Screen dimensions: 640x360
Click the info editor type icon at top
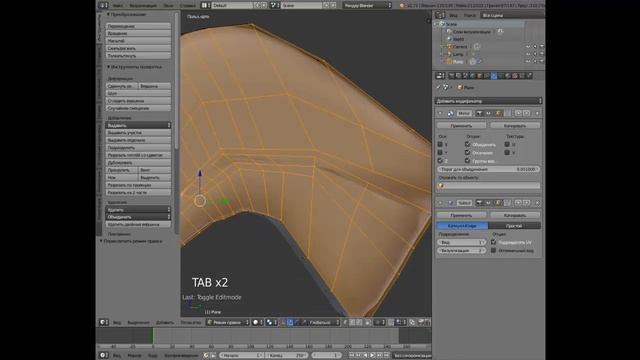pos(102,5)
